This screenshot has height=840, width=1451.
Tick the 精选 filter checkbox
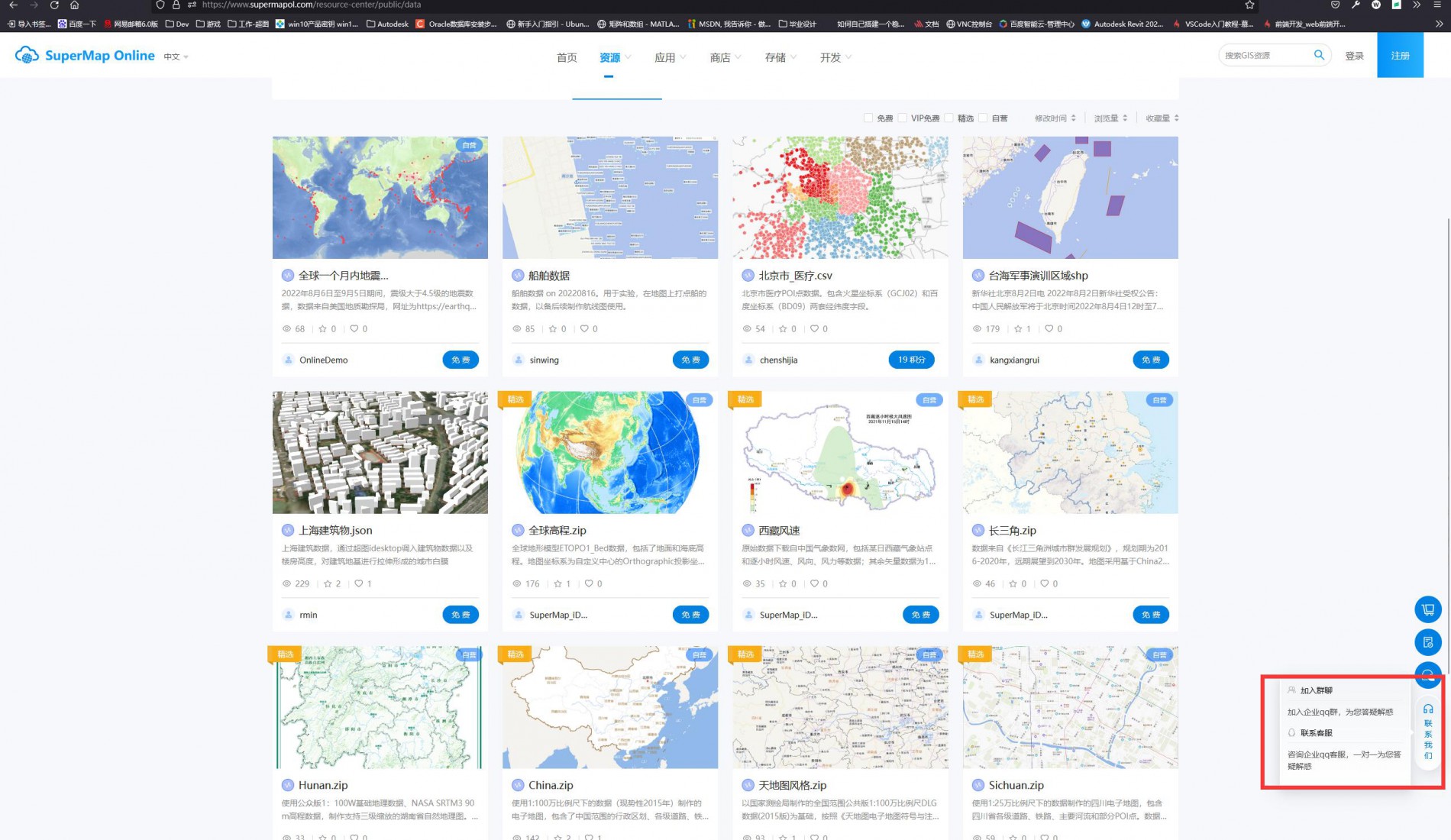pyautogui.click(x=949, y=118)
